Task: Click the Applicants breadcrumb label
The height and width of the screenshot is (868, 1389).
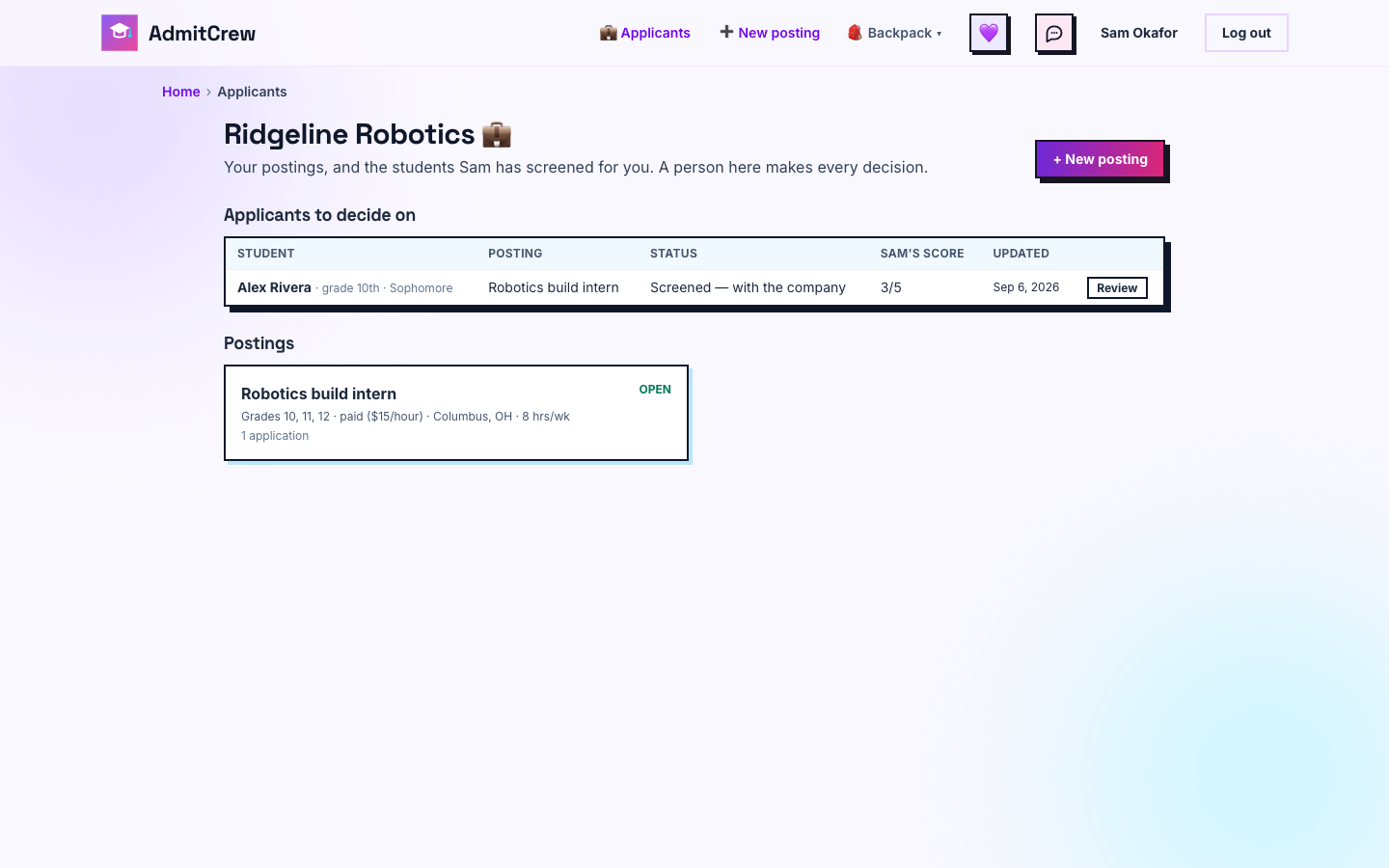Action: point(252,92)
